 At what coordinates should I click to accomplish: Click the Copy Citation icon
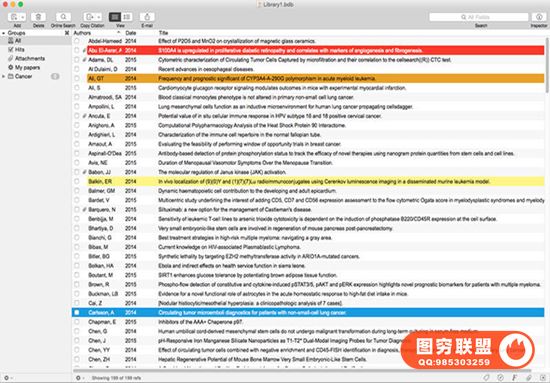(x=90, y=17)
